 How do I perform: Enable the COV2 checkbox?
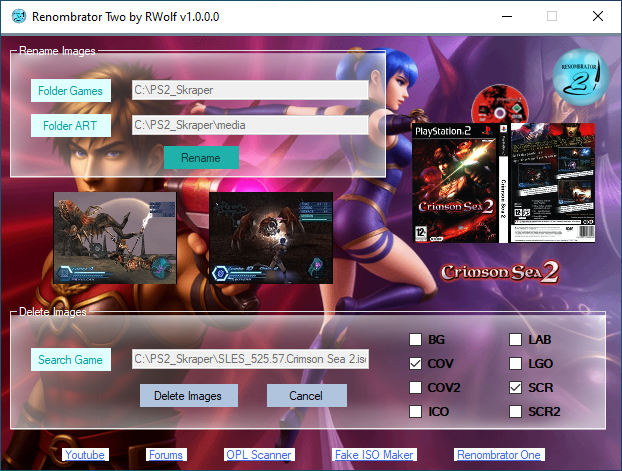(x=415, y=387)
